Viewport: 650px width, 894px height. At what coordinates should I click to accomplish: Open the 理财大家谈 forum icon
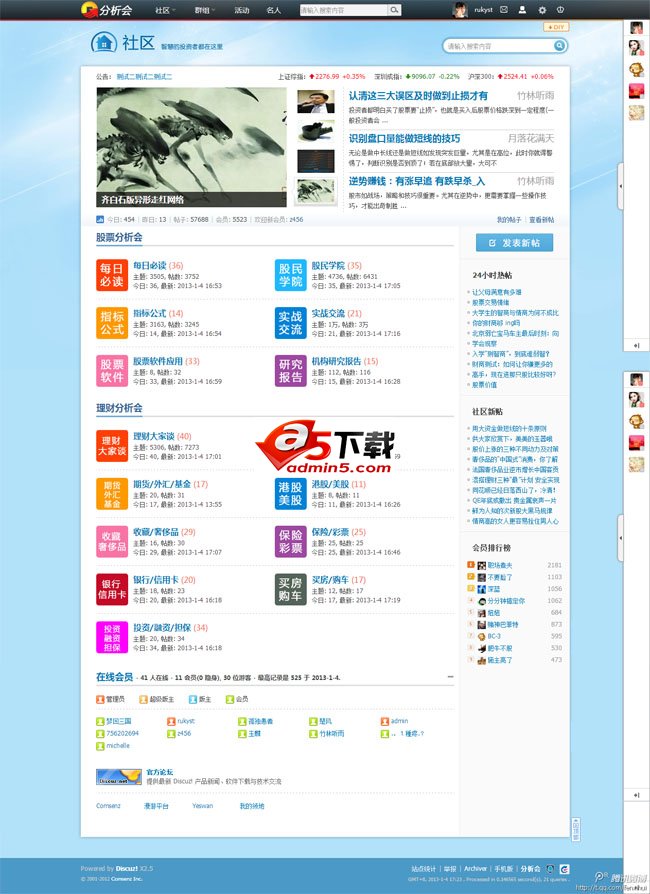pos(112,446)
